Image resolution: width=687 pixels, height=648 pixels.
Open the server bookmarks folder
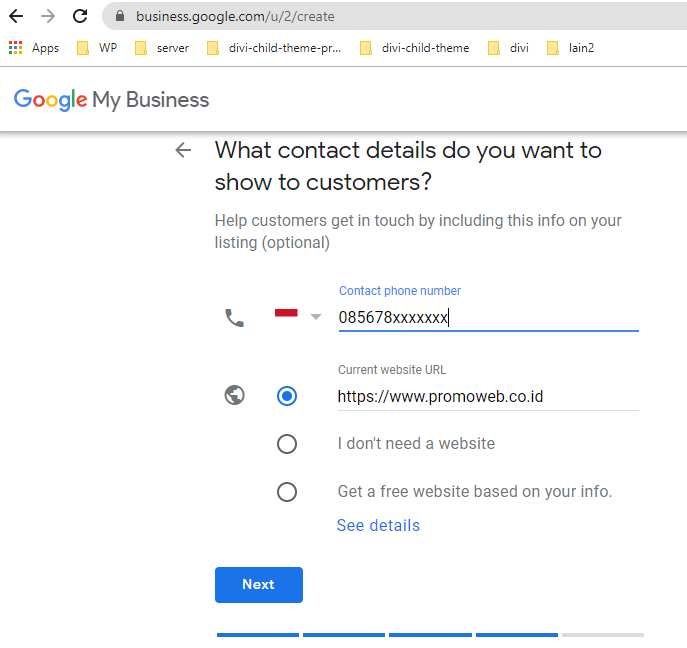pos(162,48)
